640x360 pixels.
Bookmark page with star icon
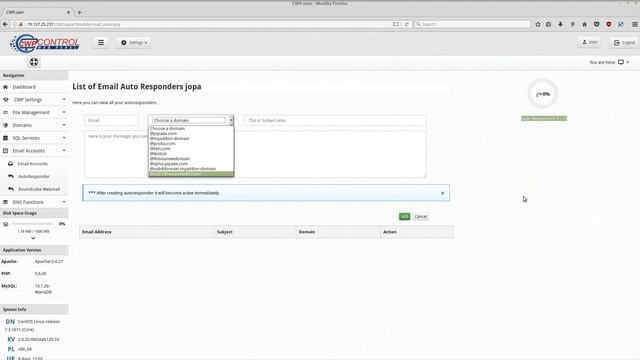(x=538, y=24)
